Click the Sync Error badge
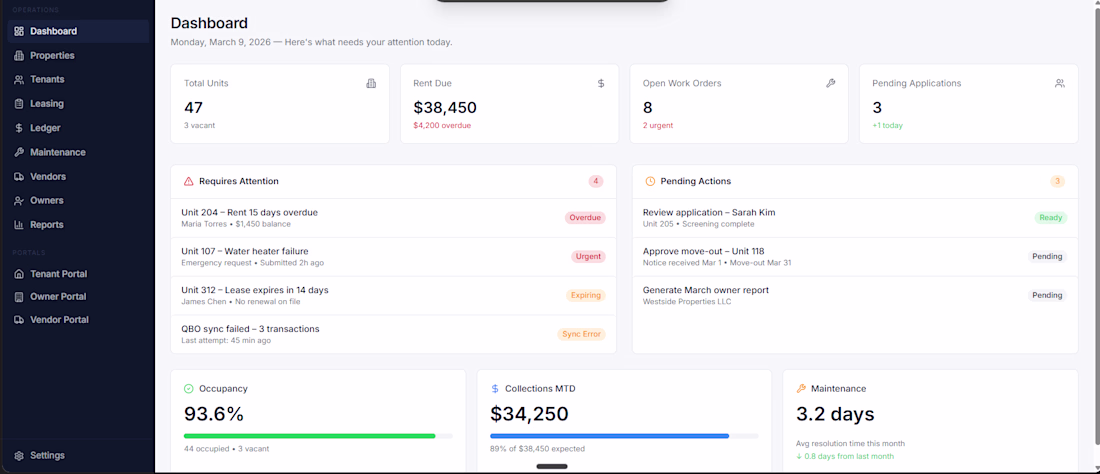Viewport: 1100px width, 474px height. pyautogui.click(x=581, y=334)
